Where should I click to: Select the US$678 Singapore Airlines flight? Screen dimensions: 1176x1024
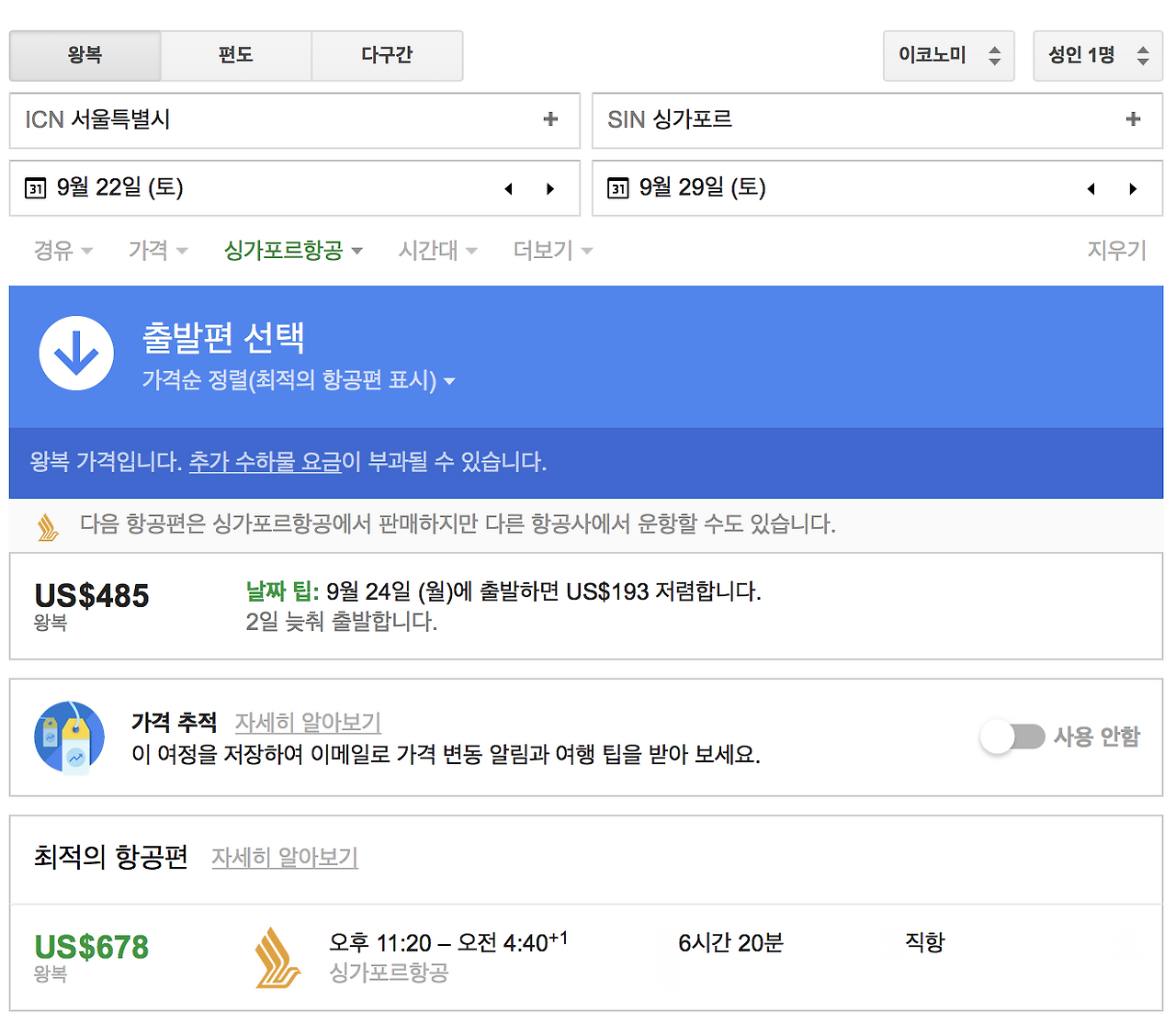click(x=586, y=958)
